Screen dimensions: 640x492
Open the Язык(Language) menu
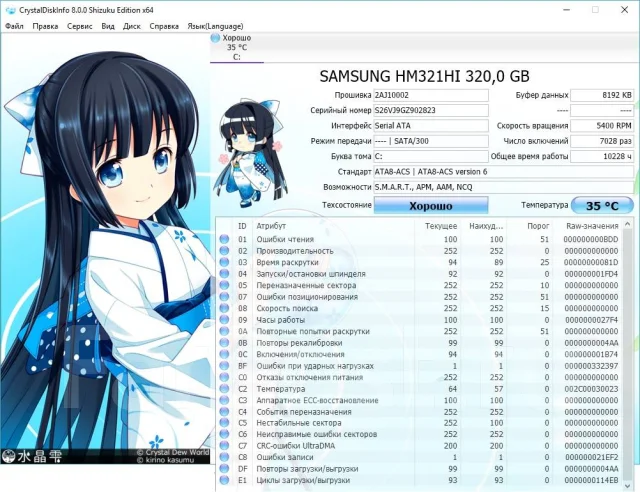pyautogui.click(x=215, y=26)
